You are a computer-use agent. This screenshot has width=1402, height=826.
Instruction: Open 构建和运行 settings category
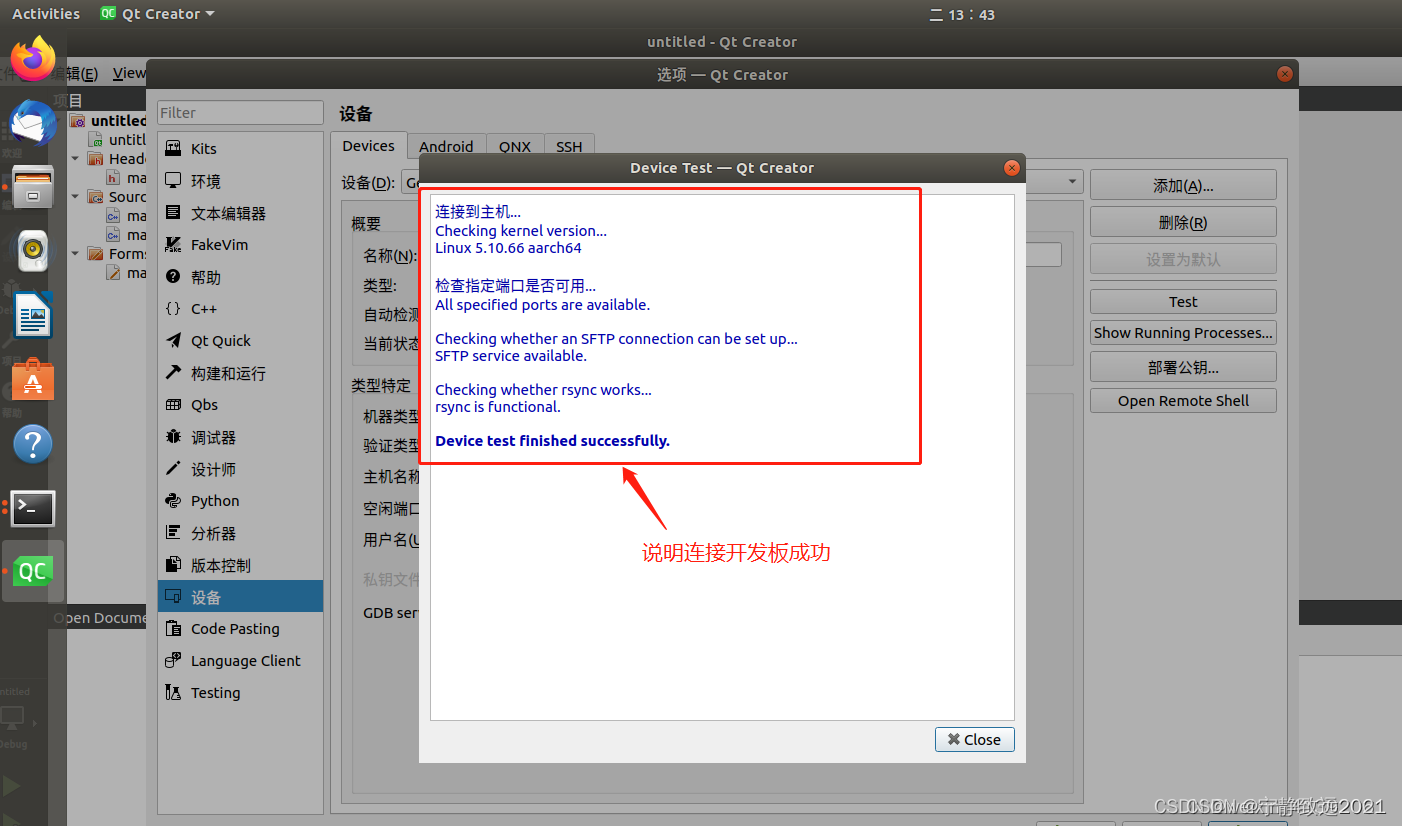click(240, 373)
